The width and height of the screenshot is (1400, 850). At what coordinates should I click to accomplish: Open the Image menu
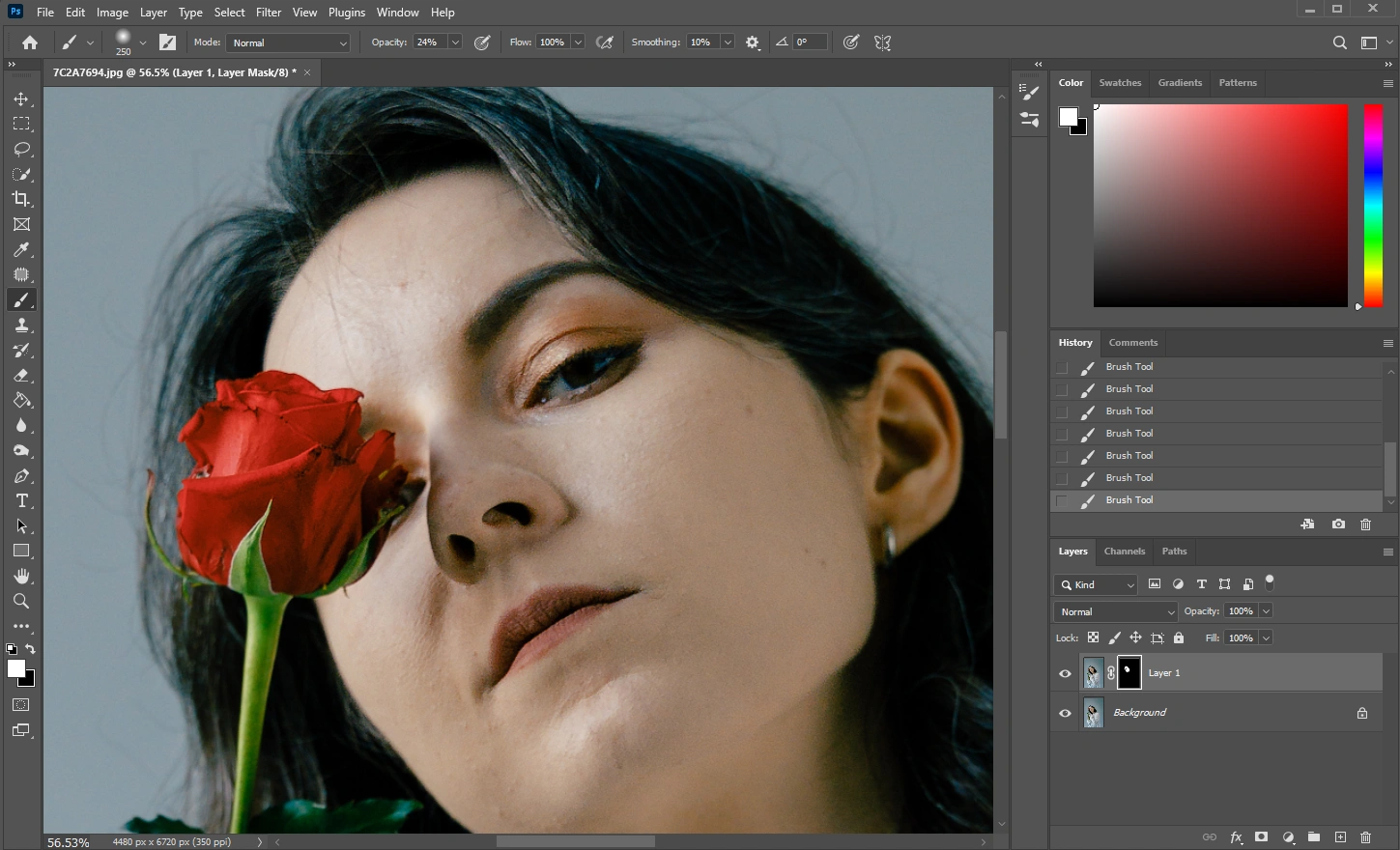[x=112, y=13]
